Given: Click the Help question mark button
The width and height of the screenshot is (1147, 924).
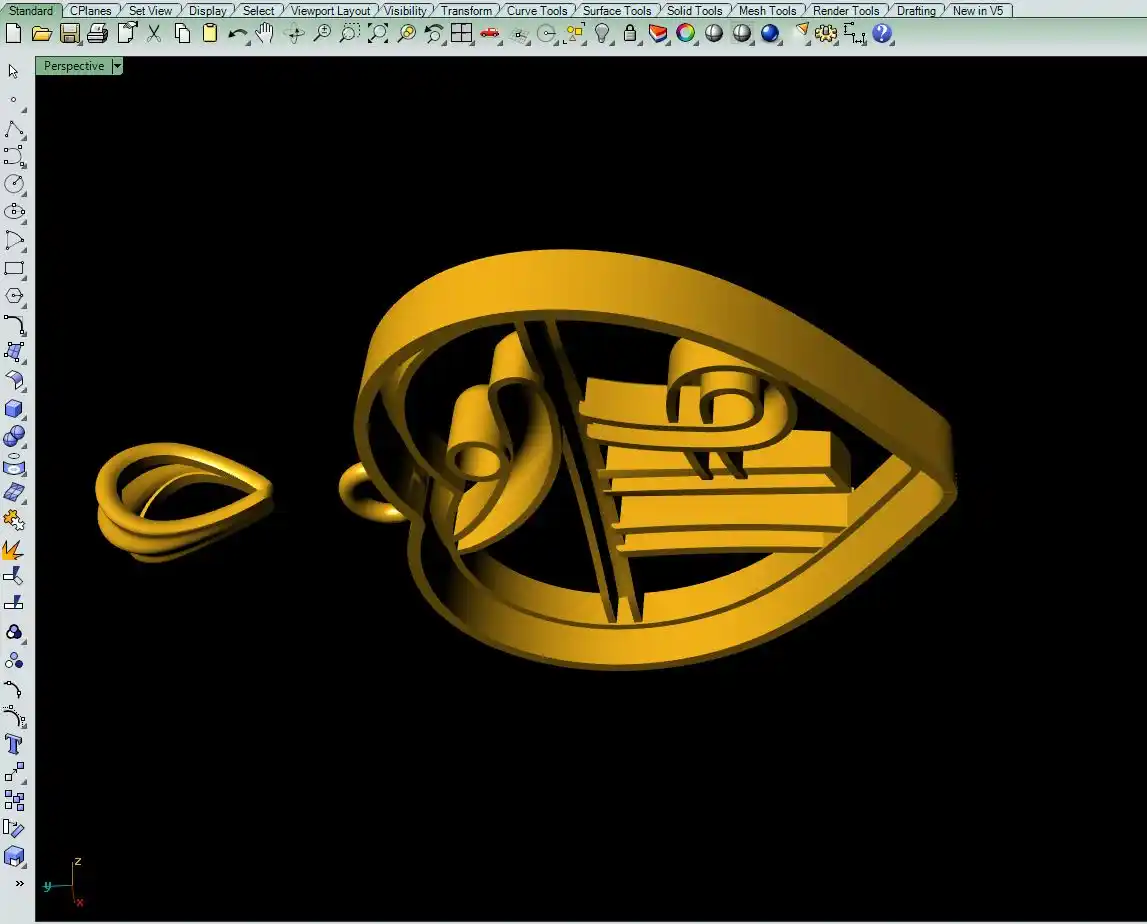Looking at the screenshot, I should pyautogui.click(x=881, y=33).
